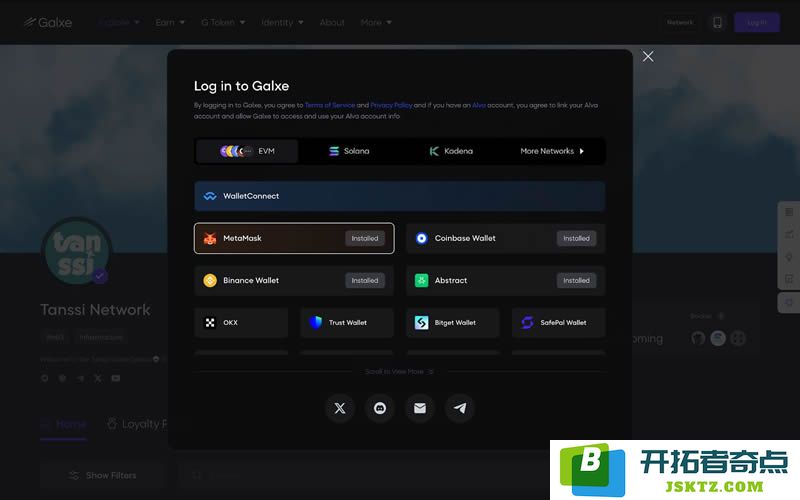800x500 pixels.
Task: Log in with Telegram icon
Action: pos(460,408)
